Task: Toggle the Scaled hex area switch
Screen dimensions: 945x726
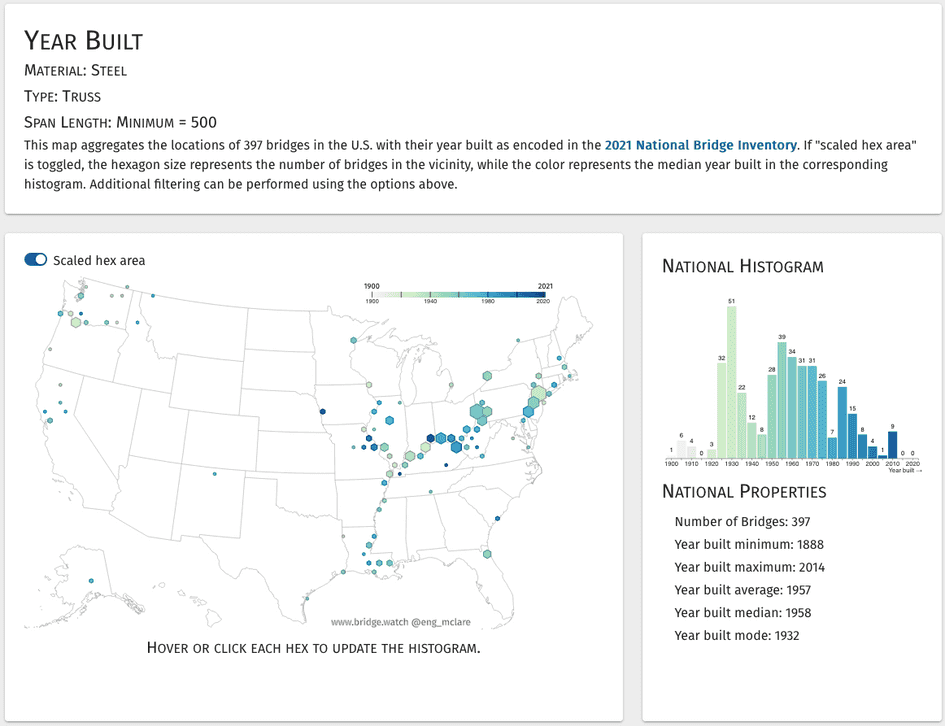Action: [36, 260]
